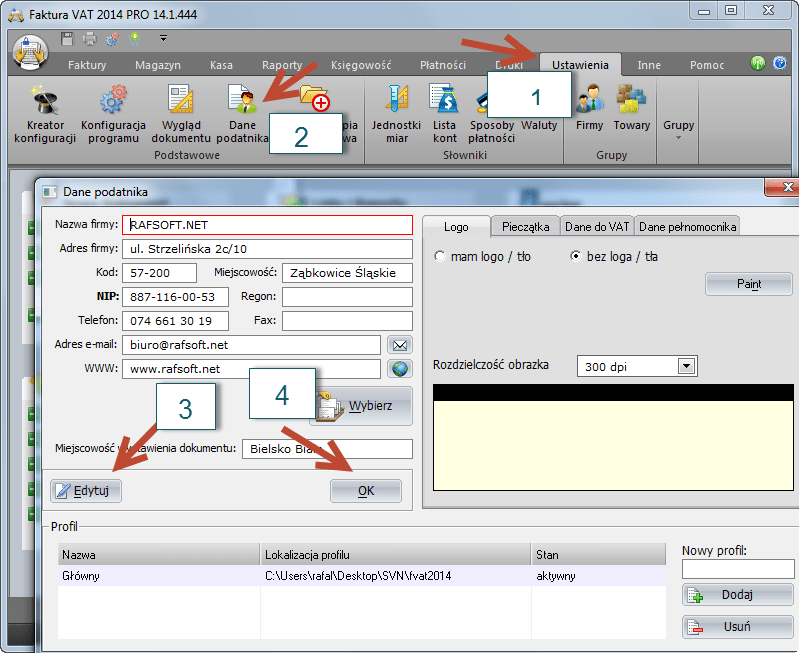Open the Rozdzielczość obrazka dropdown
The image size is (799, 653).
click(x=686, y=366)
